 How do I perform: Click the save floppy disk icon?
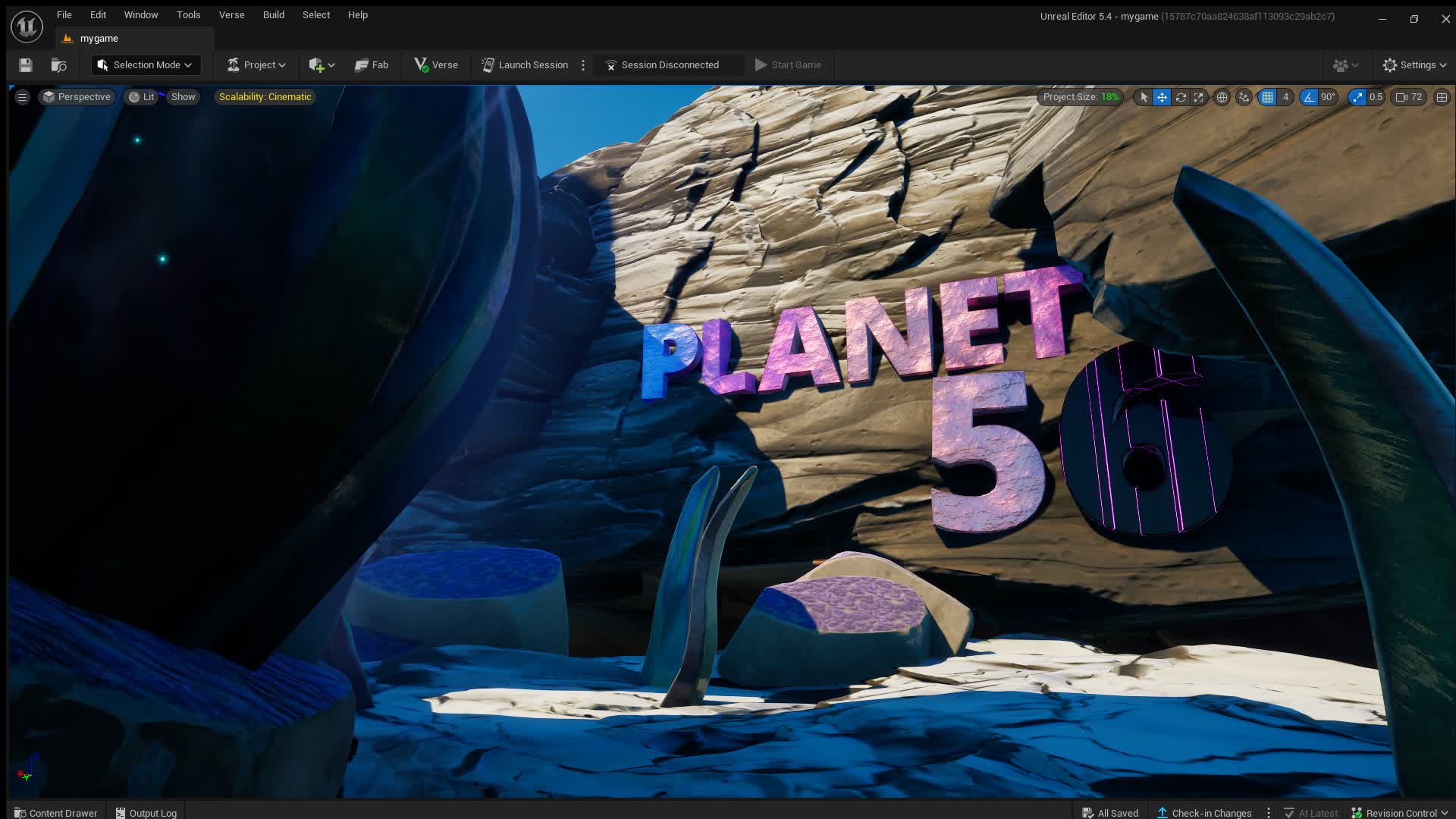point(26,65)
